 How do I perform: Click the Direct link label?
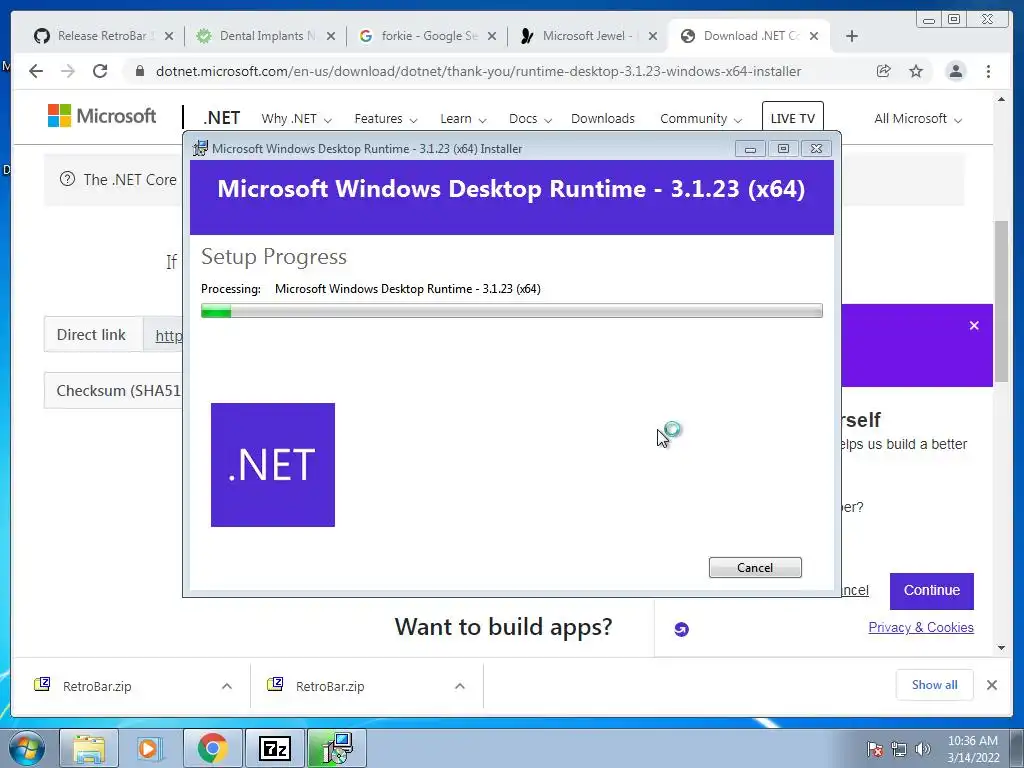(91, 335)
